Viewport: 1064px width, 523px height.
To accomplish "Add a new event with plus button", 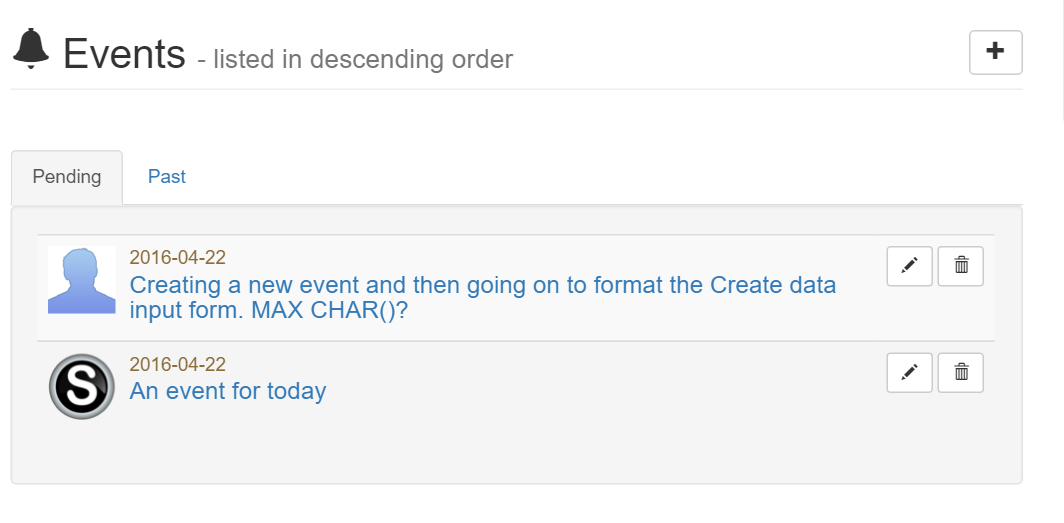I will 995,52.
